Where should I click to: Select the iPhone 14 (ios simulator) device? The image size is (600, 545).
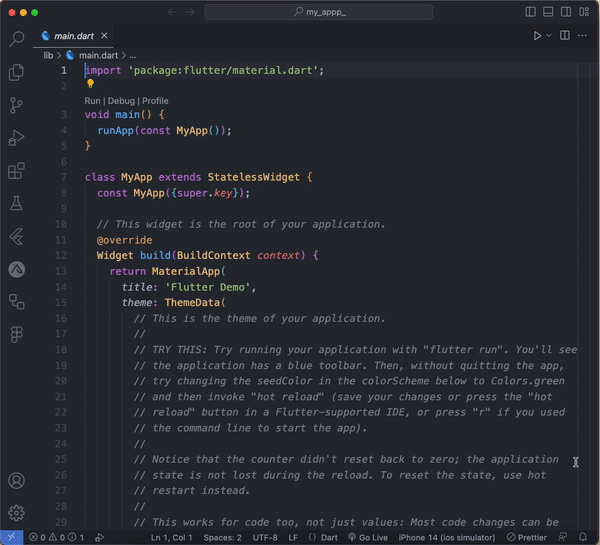click(447, 537)
